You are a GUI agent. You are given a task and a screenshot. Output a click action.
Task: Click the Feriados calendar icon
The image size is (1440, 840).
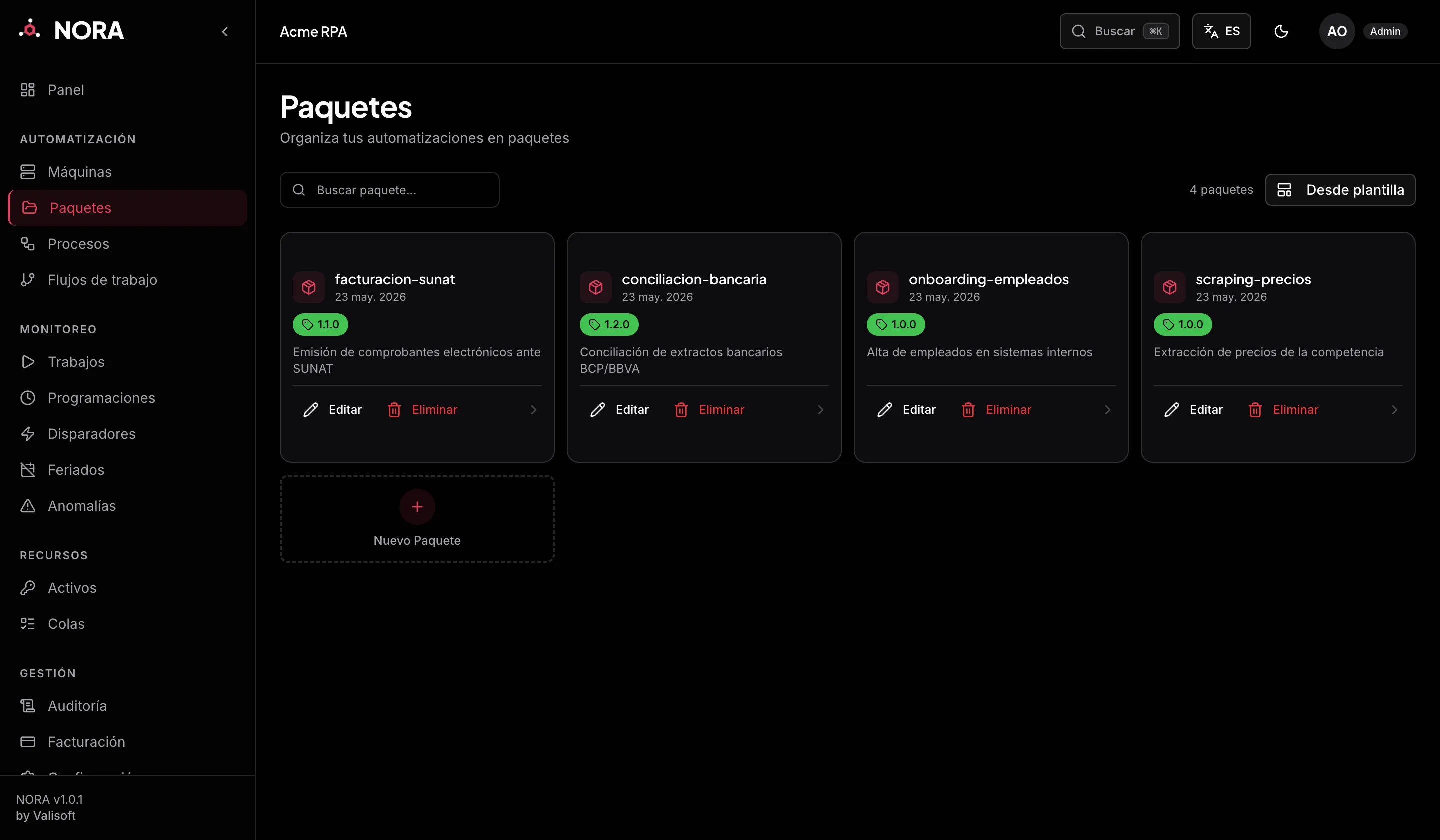pyautogui.click(x=28, y=470)
